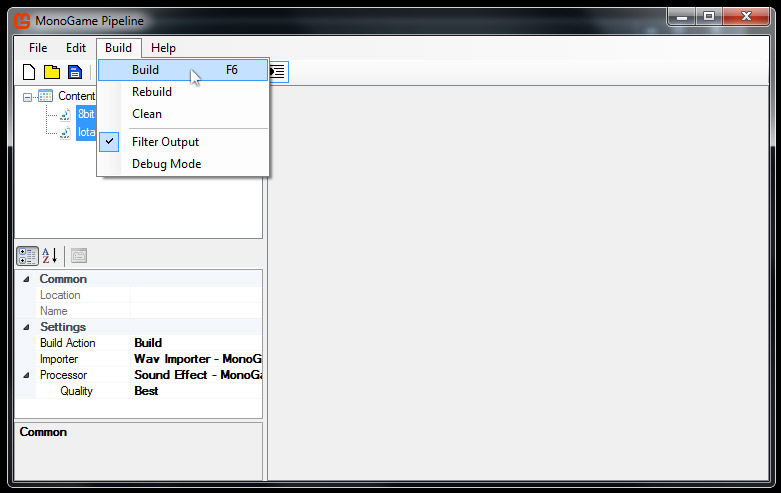Enable Debug Mode in Build menu
Screen dimensions: 781x493
pos(166,164)
